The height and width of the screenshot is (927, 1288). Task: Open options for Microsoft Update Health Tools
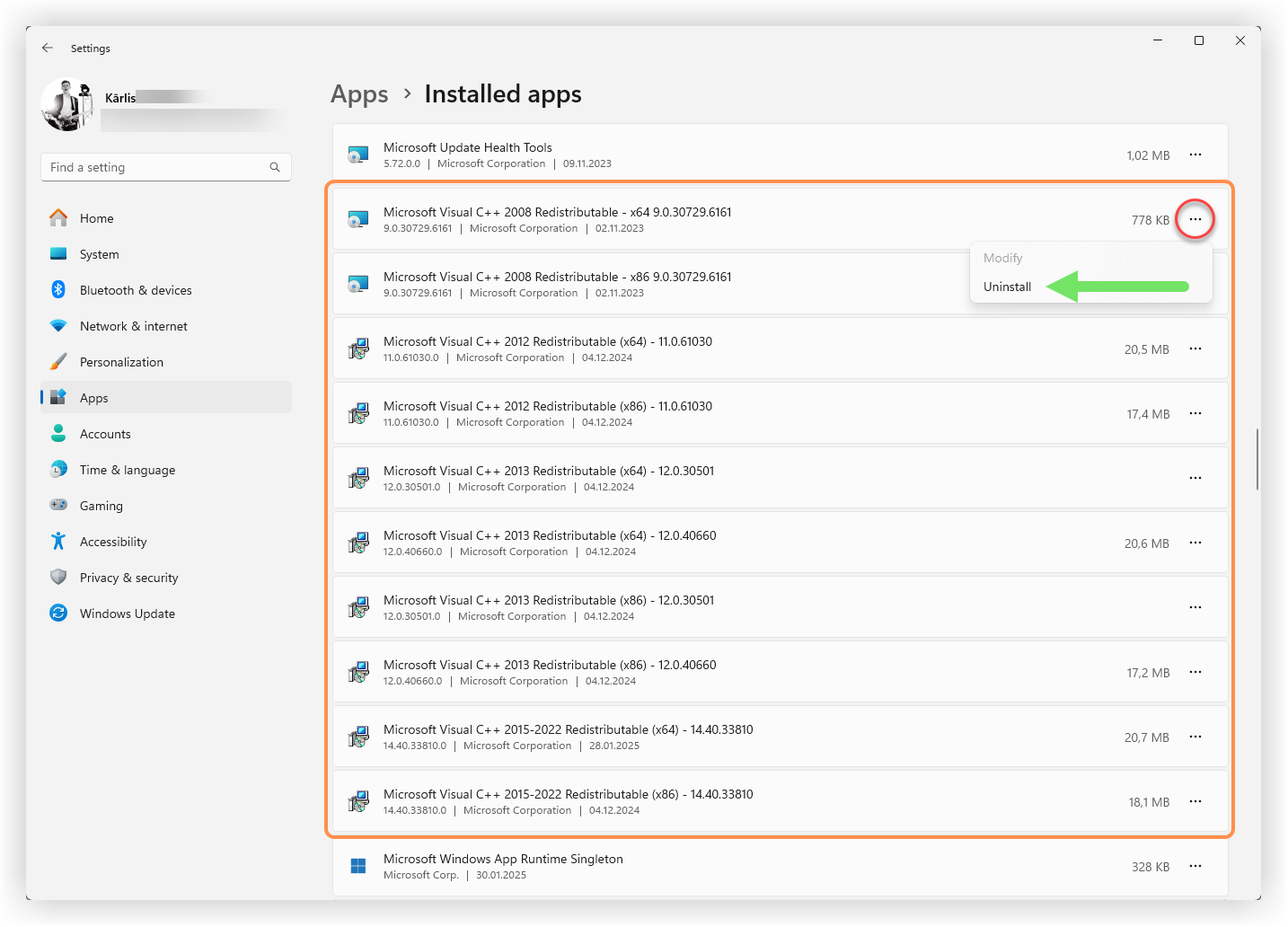1195,154
